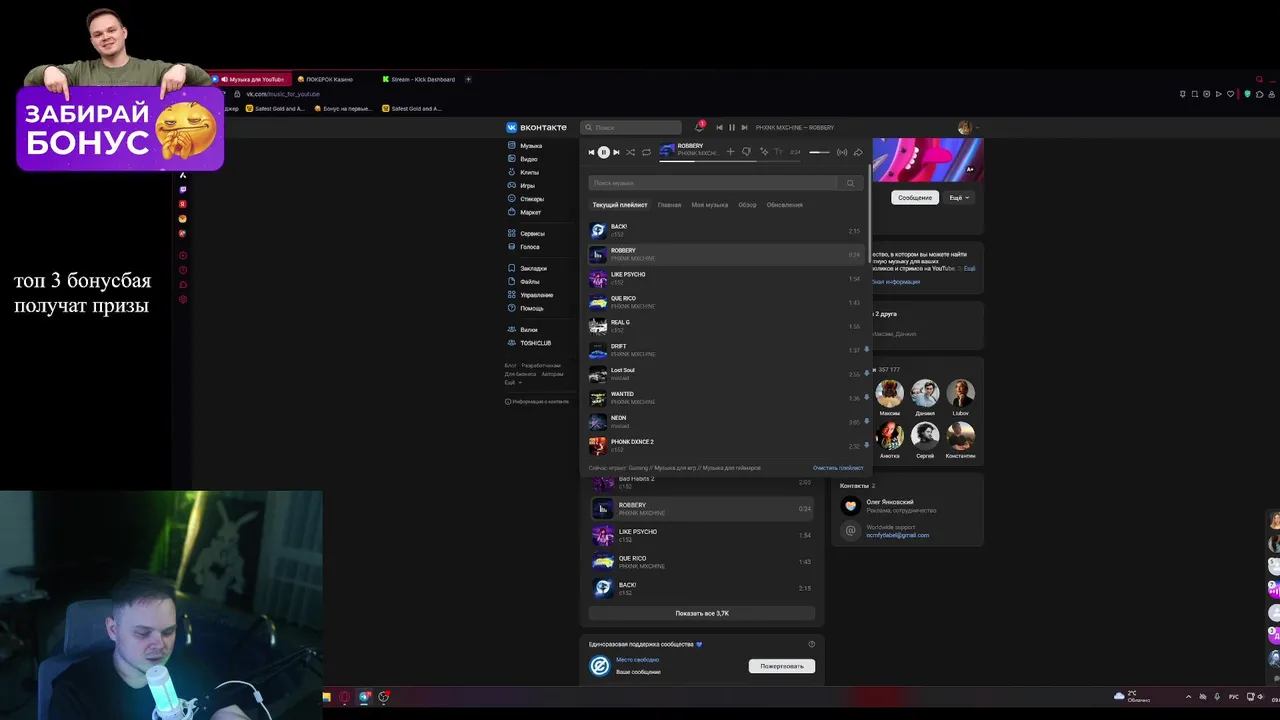Open the Обзор tab

pos(747,205)
